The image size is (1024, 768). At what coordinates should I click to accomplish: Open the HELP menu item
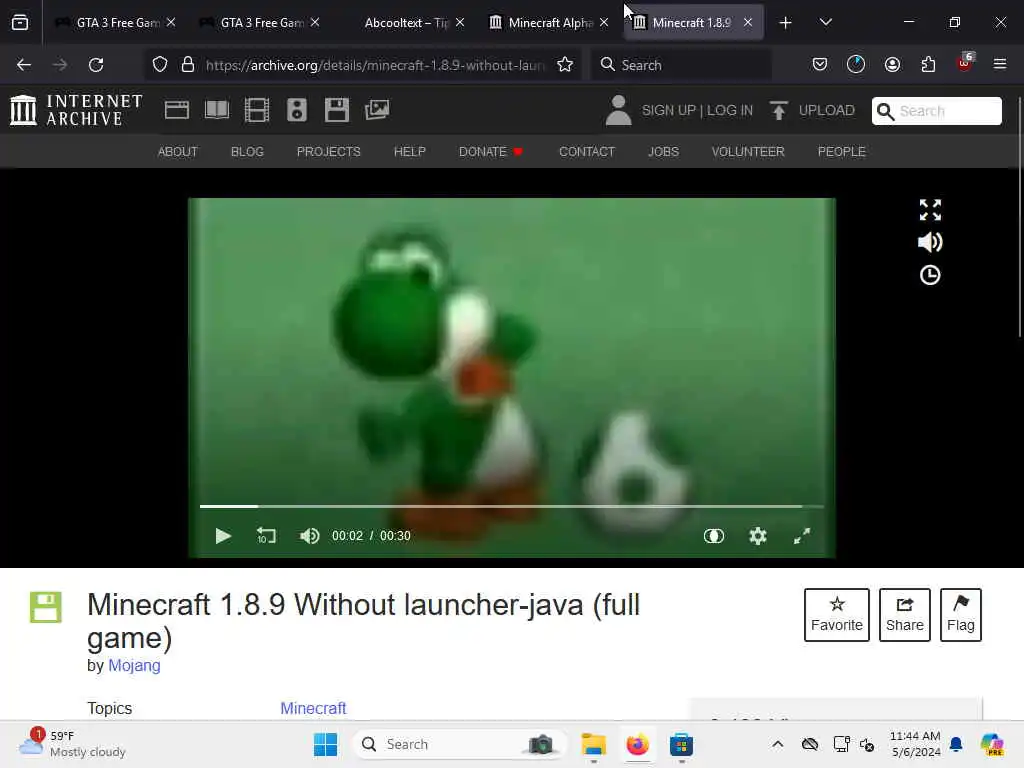409,152
